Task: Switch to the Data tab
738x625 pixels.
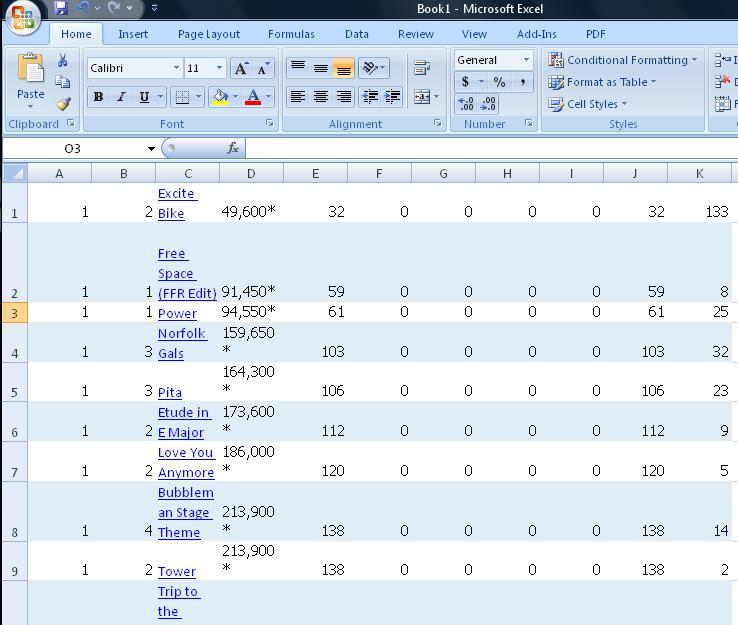Action: click(x=357, y=34)
